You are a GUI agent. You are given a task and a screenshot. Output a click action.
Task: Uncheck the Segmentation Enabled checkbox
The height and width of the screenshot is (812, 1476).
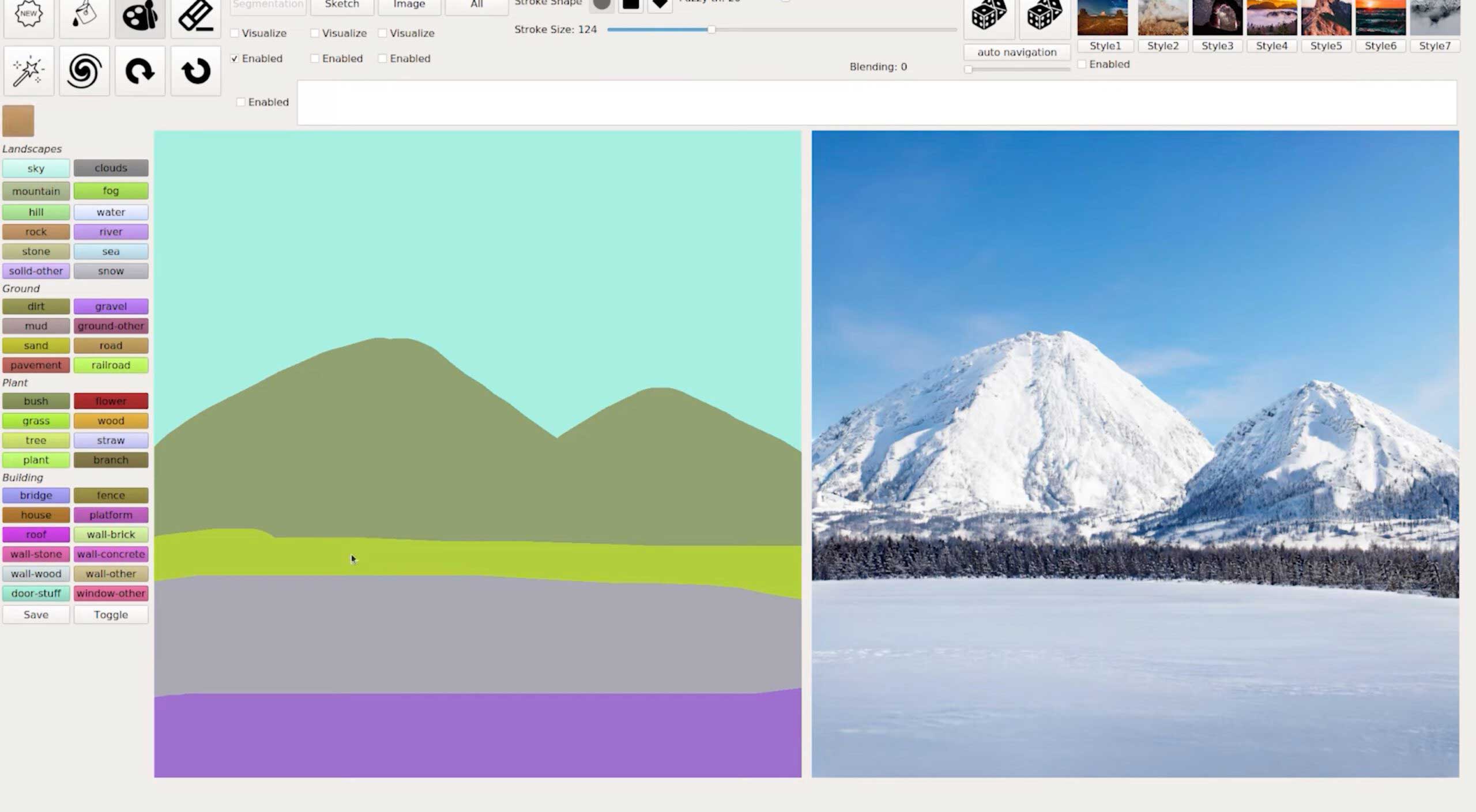click(235, 58)
